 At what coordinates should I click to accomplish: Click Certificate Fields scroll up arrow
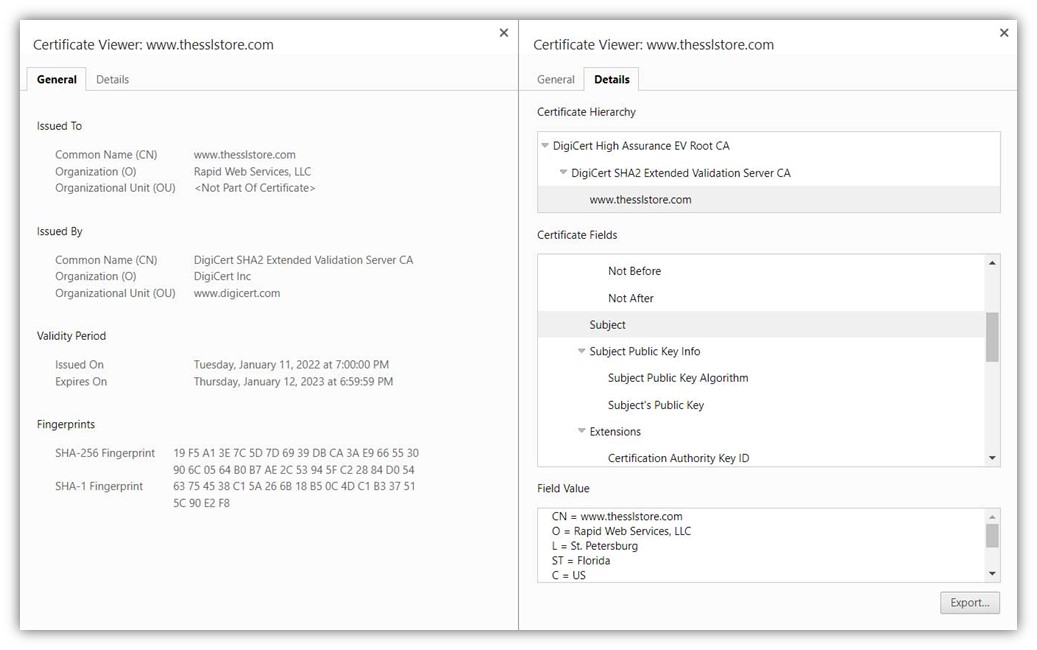(x=992, y=263)
